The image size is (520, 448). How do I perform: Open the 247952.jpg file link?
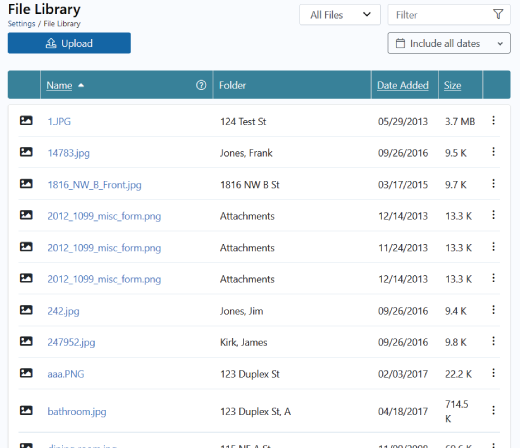click(x=71, y=342)
